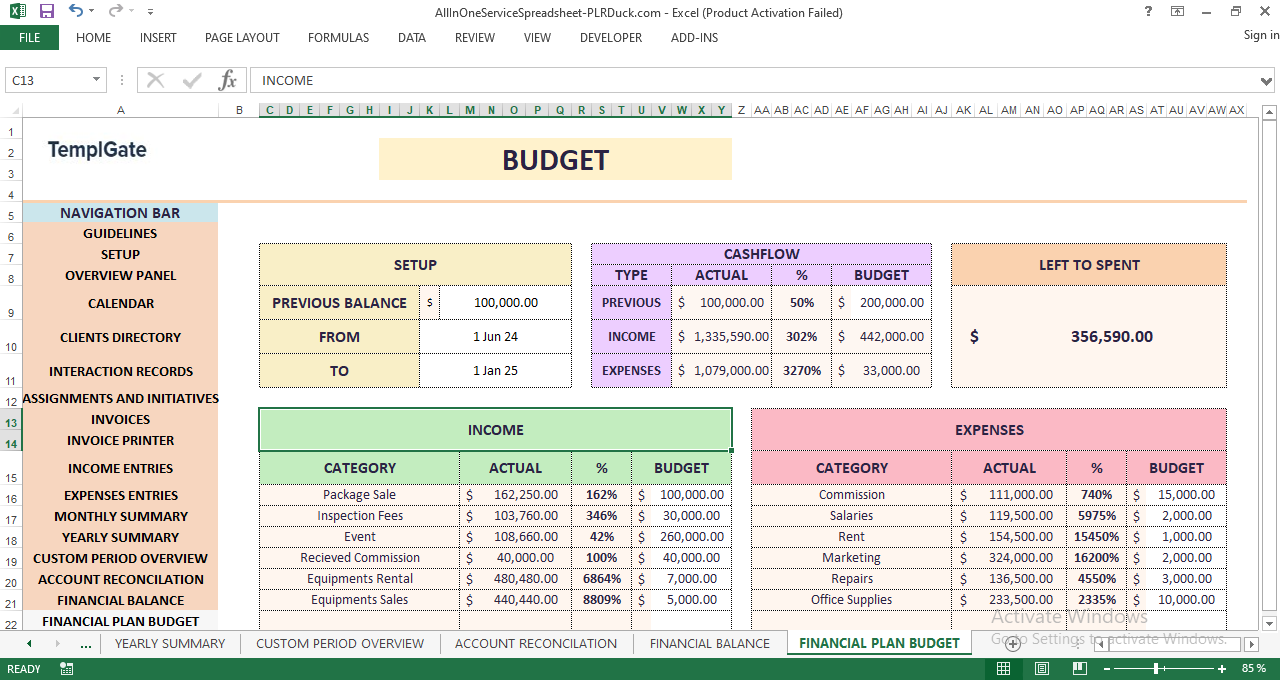The width and height of the screenshot is (1280, 680).
Task: Open EXPENSES ENTRIES navigation link
Action: [x=120, y=495]
